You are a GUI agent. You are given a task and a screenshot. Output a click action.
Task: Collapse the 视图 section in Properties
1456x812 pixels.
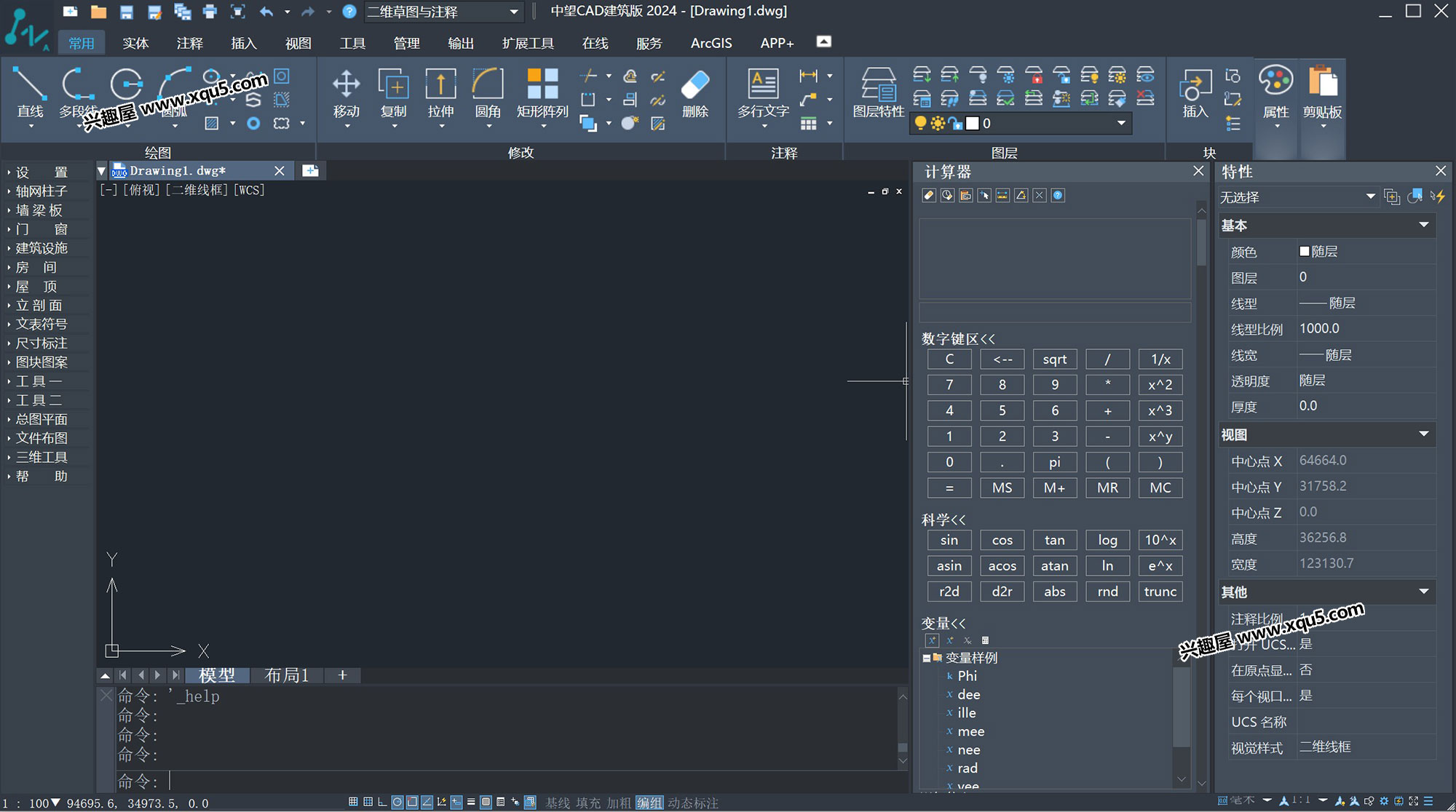(x=1423, y=434)
